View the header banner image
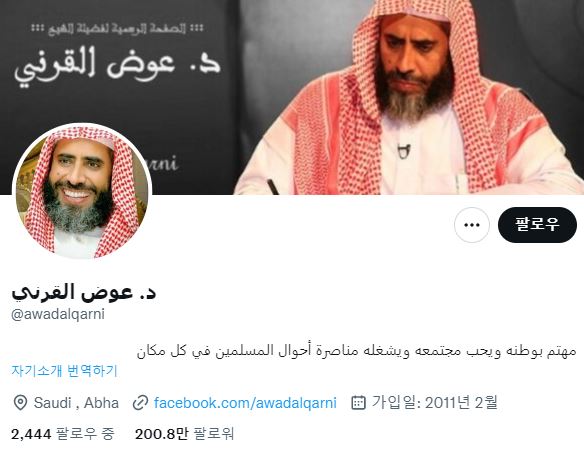This screenshot has width=584, height=457. pos(292,97)
